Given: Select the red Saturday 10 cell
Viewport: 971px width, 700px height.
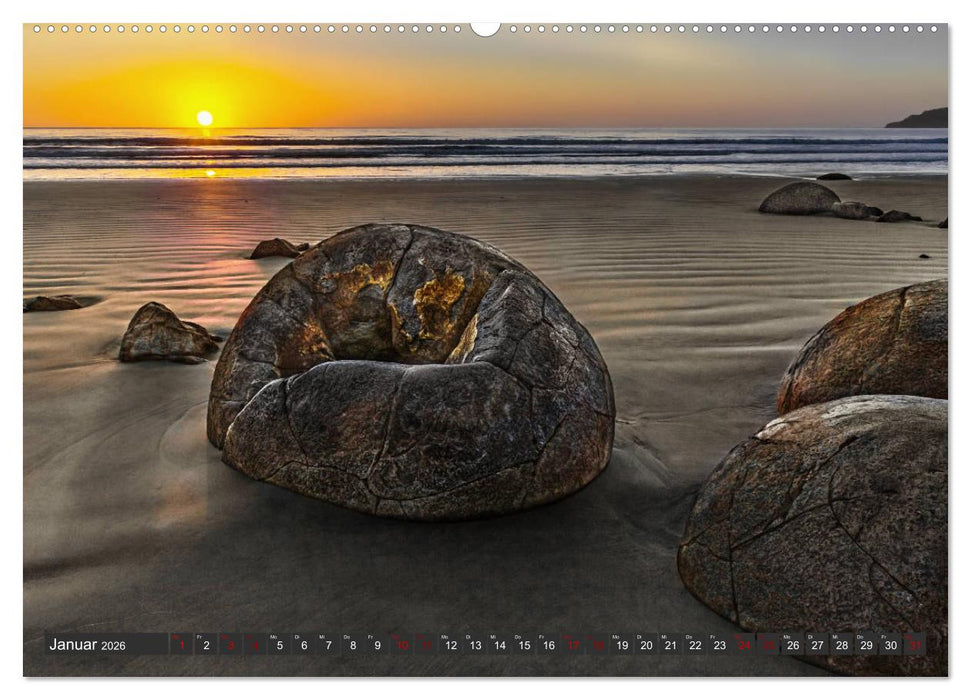Looking at the screenshot, I should pos(401,645).
